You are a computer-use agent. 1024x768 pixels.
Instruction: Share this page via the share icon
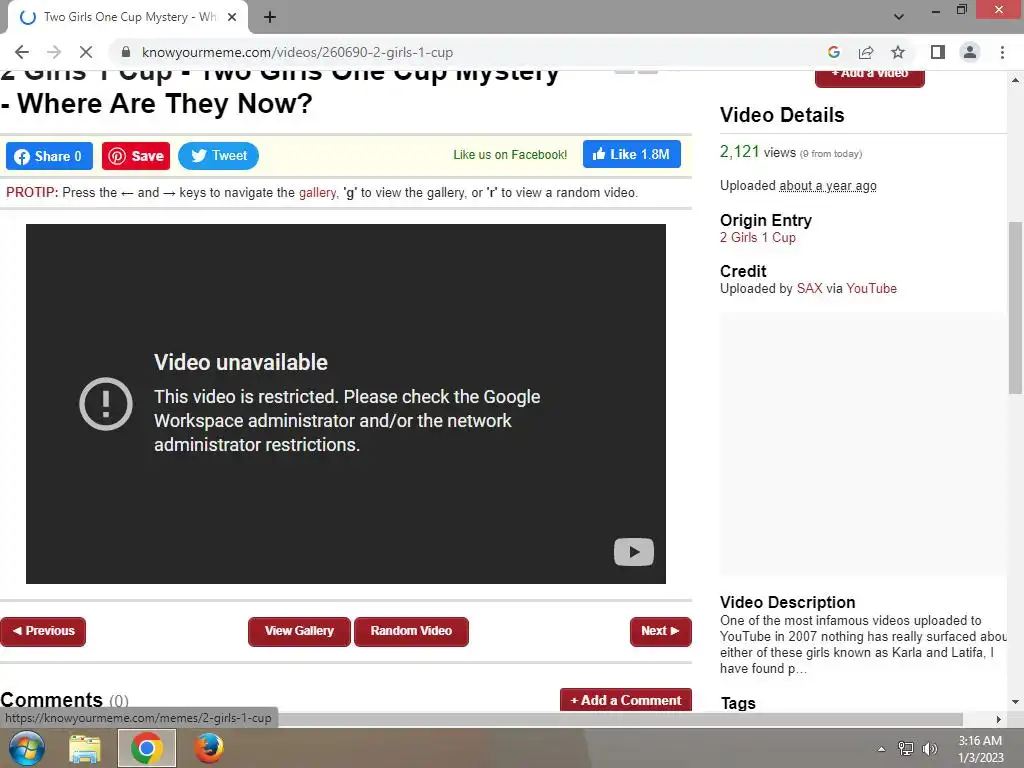[866, 52]
